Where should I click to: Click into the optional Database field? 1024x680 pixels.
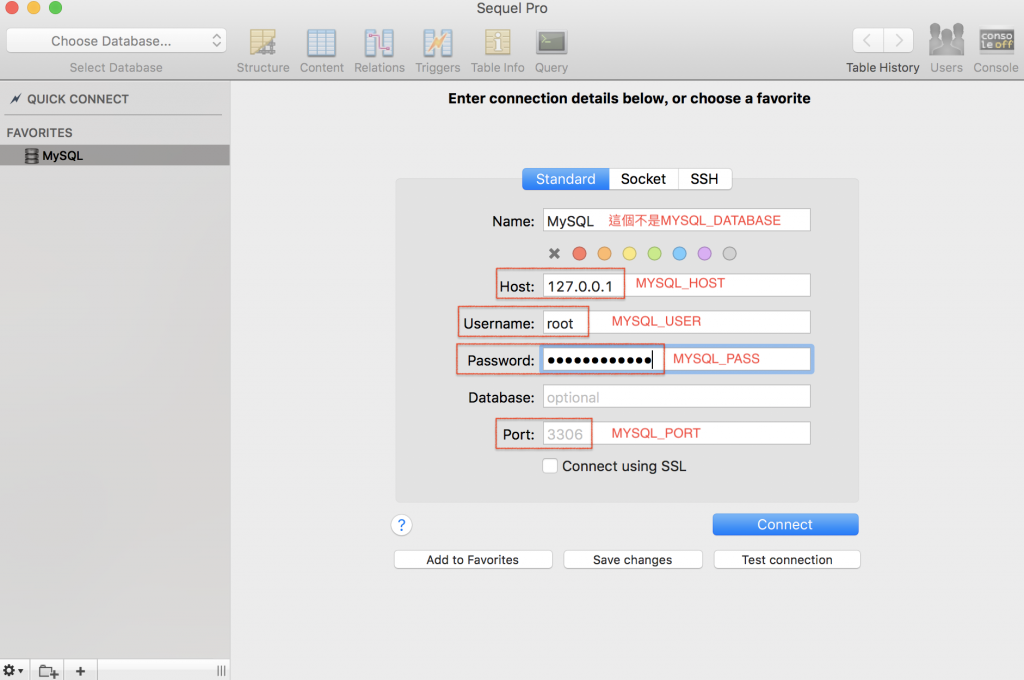(x=677, y=397)
